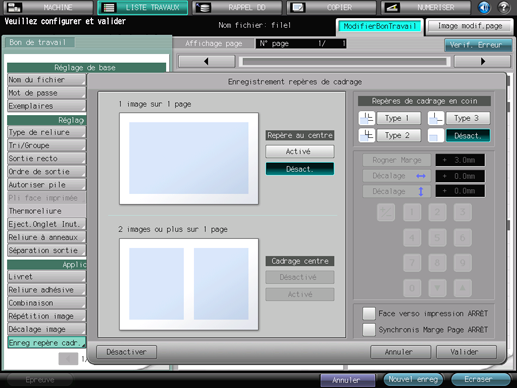Click the 1 image sur 1 page preview

[x=189, y=158]
